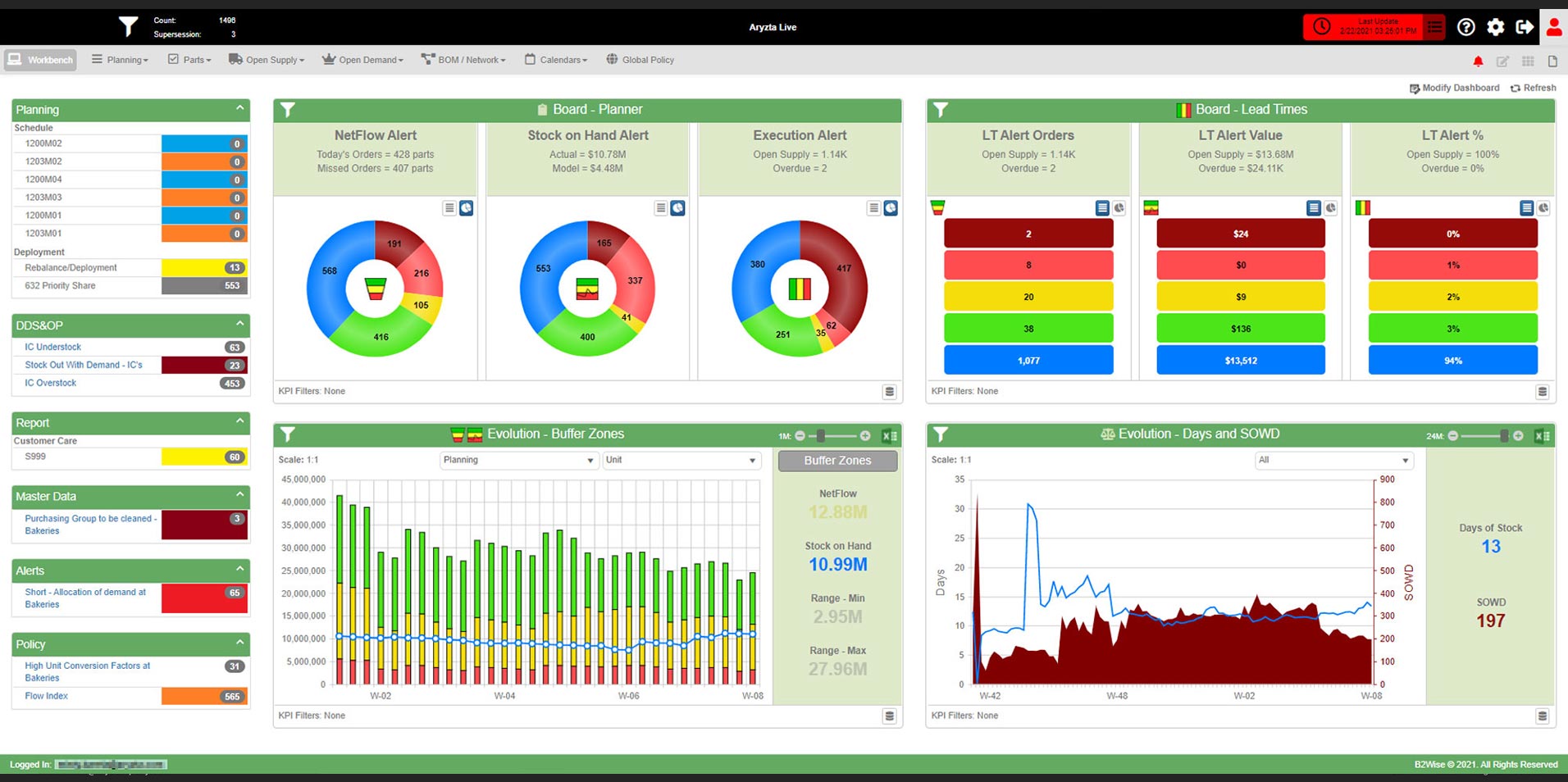
Task: Click the global filter funnel in black header
Action: pos(128,27)
